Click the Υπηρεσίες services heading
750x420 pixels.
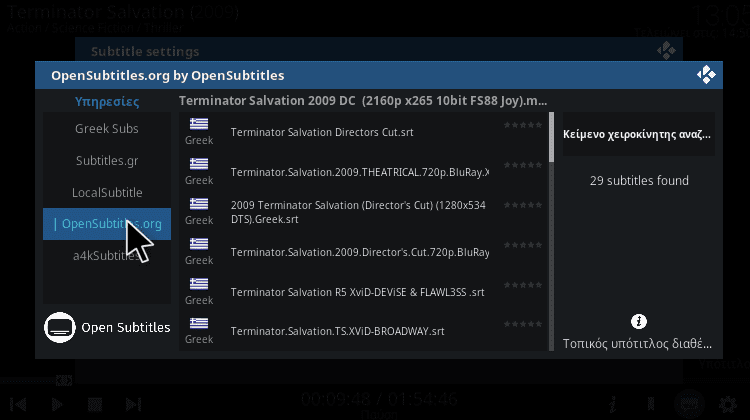pyautogui.click(x=107, y=102)
